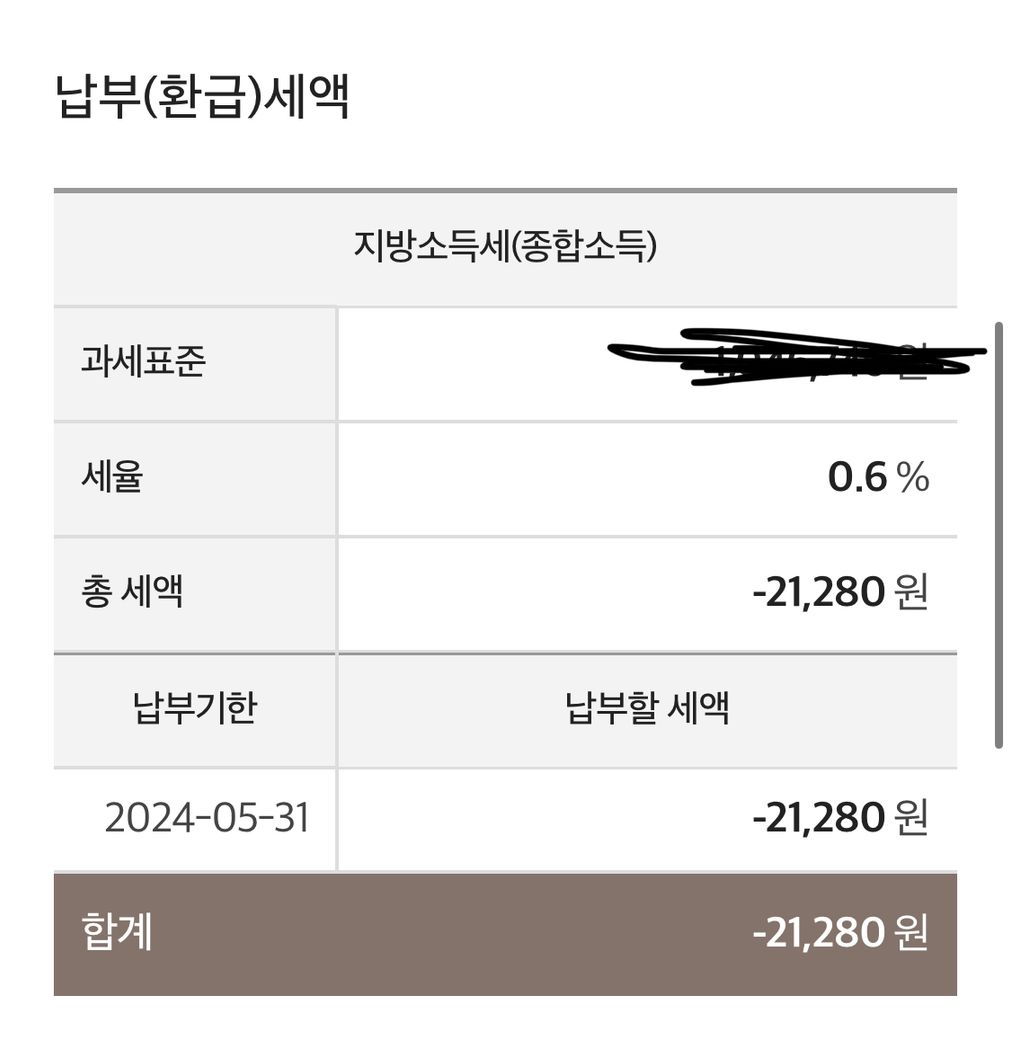Click the scribbled-out 과세표준 amount
Image resolution: width=1011 pixels, height=1040 pixels.
pyautogui.click(x=800, y=357)
